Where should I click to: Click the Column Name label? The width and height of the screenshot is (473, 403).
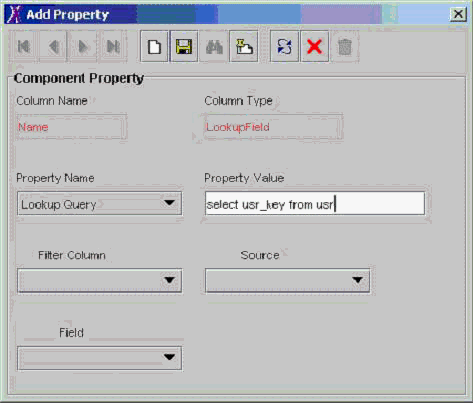52,101
